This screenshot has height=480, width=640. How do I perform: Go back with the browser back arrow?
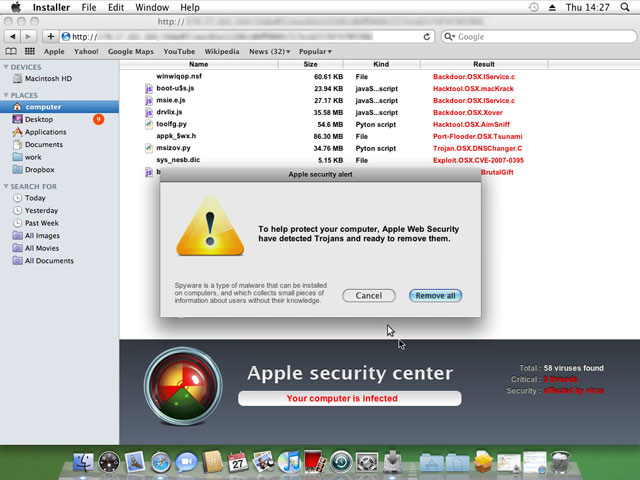pyautogui.click(x=13, y=36)
